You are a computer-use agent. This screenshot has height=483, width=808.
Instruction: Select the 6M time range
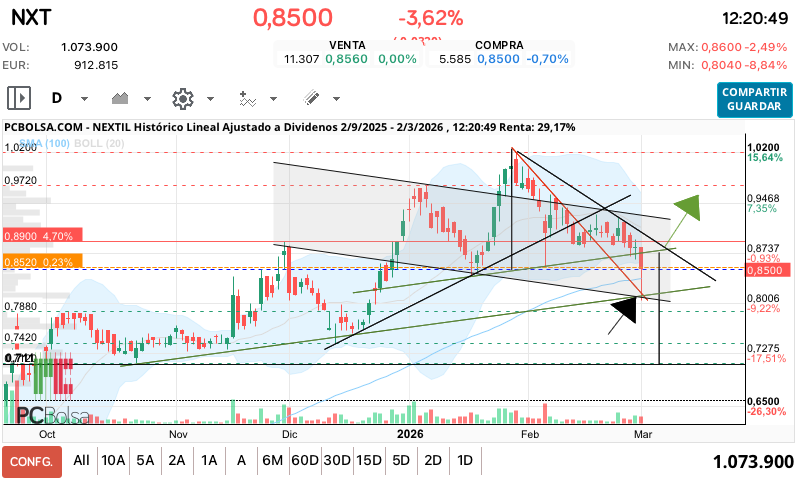[x=273, y=460]
